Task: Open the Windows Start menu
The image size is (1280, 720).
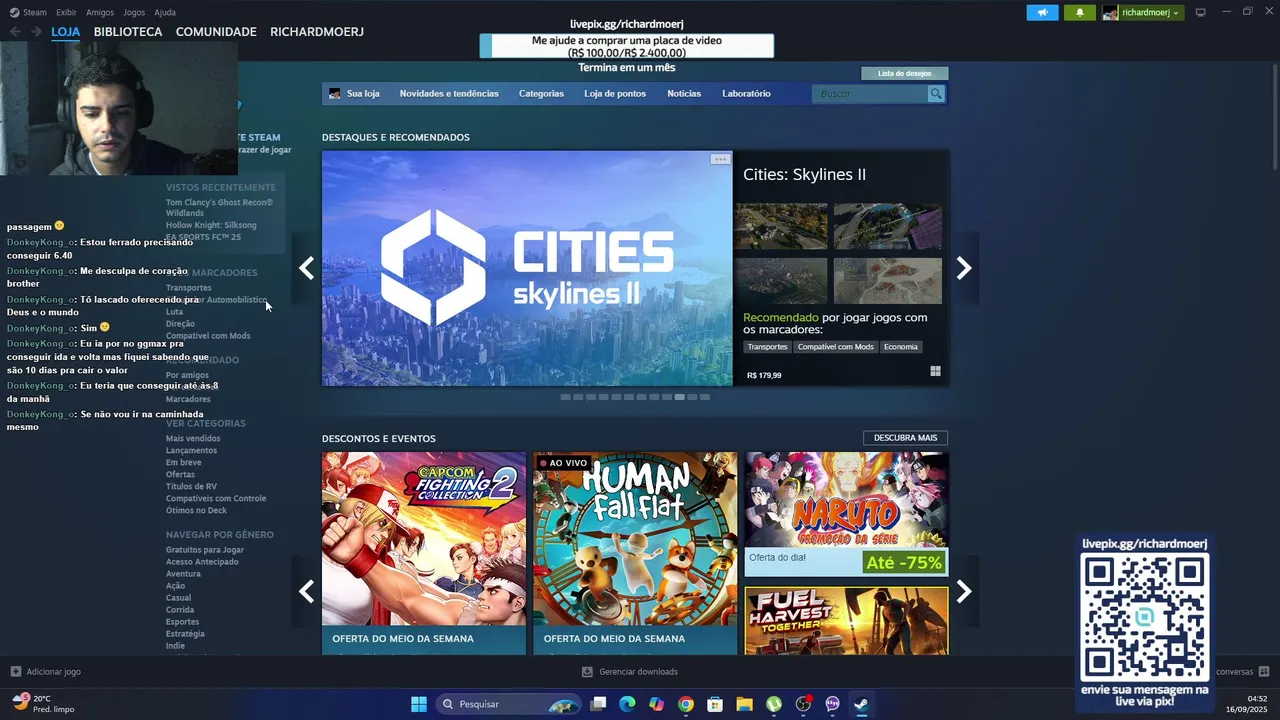Action: [x=419, y=704]
